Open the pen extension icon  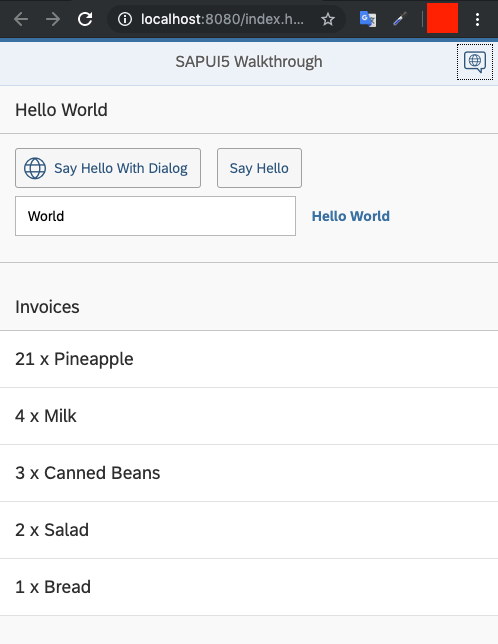[x=399, y=19]
